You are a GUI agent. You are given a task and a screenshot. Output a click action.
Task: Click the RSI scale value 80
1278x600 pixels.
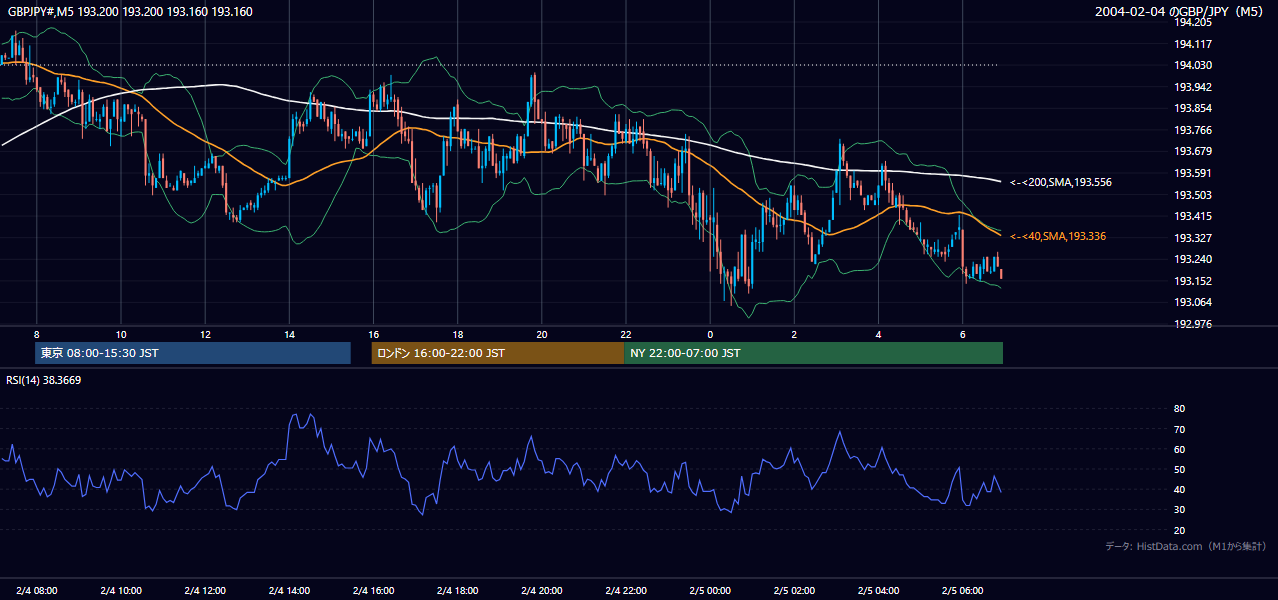1179,409
